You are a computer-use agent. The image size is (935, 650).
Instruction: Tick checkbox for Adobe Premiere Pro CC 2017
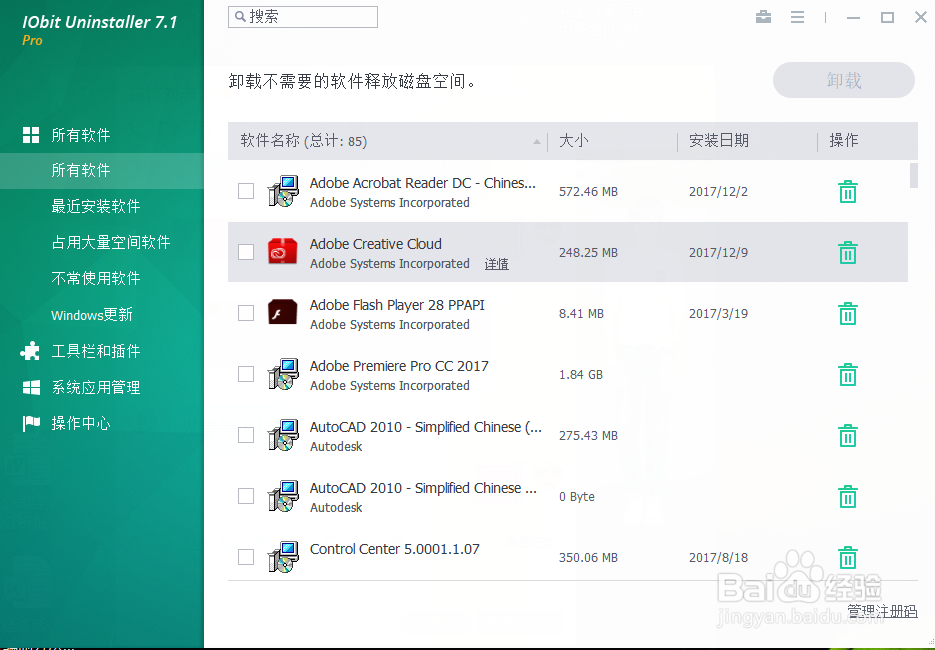[x=246, y=374]
